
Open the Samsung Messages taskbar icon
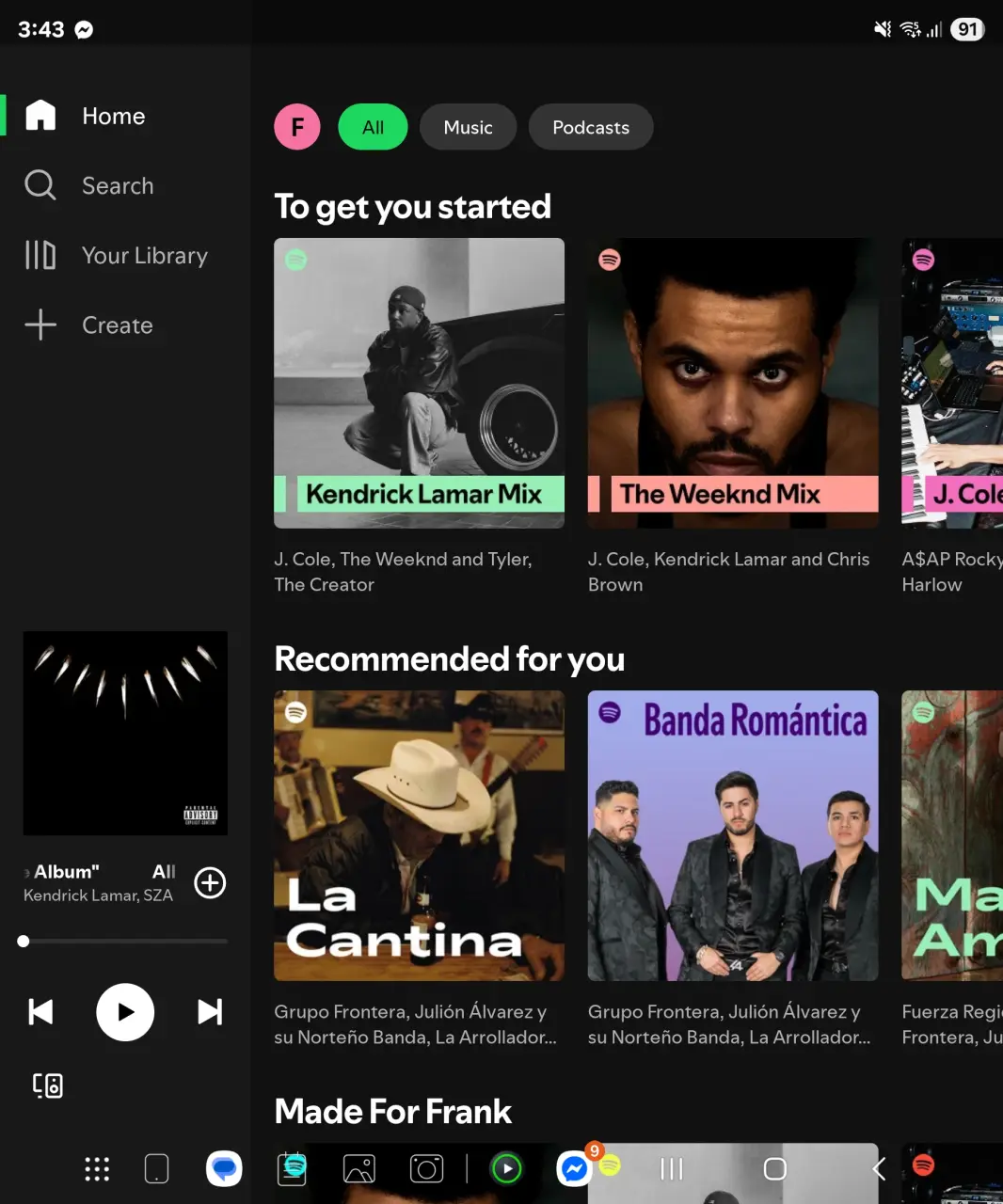pyautogui.click(x=224, y=1169)
